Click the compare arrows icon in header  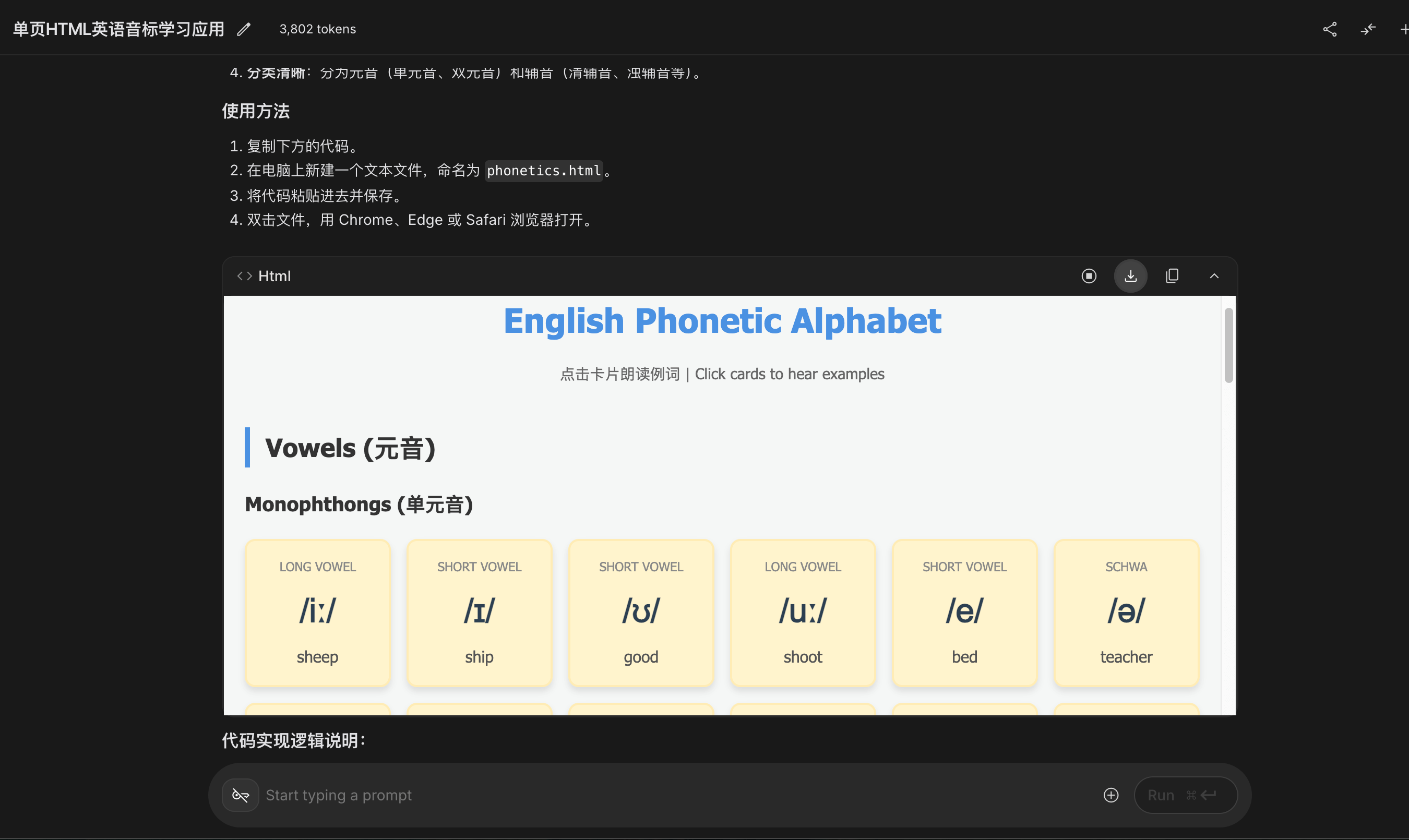(1368, 29)
